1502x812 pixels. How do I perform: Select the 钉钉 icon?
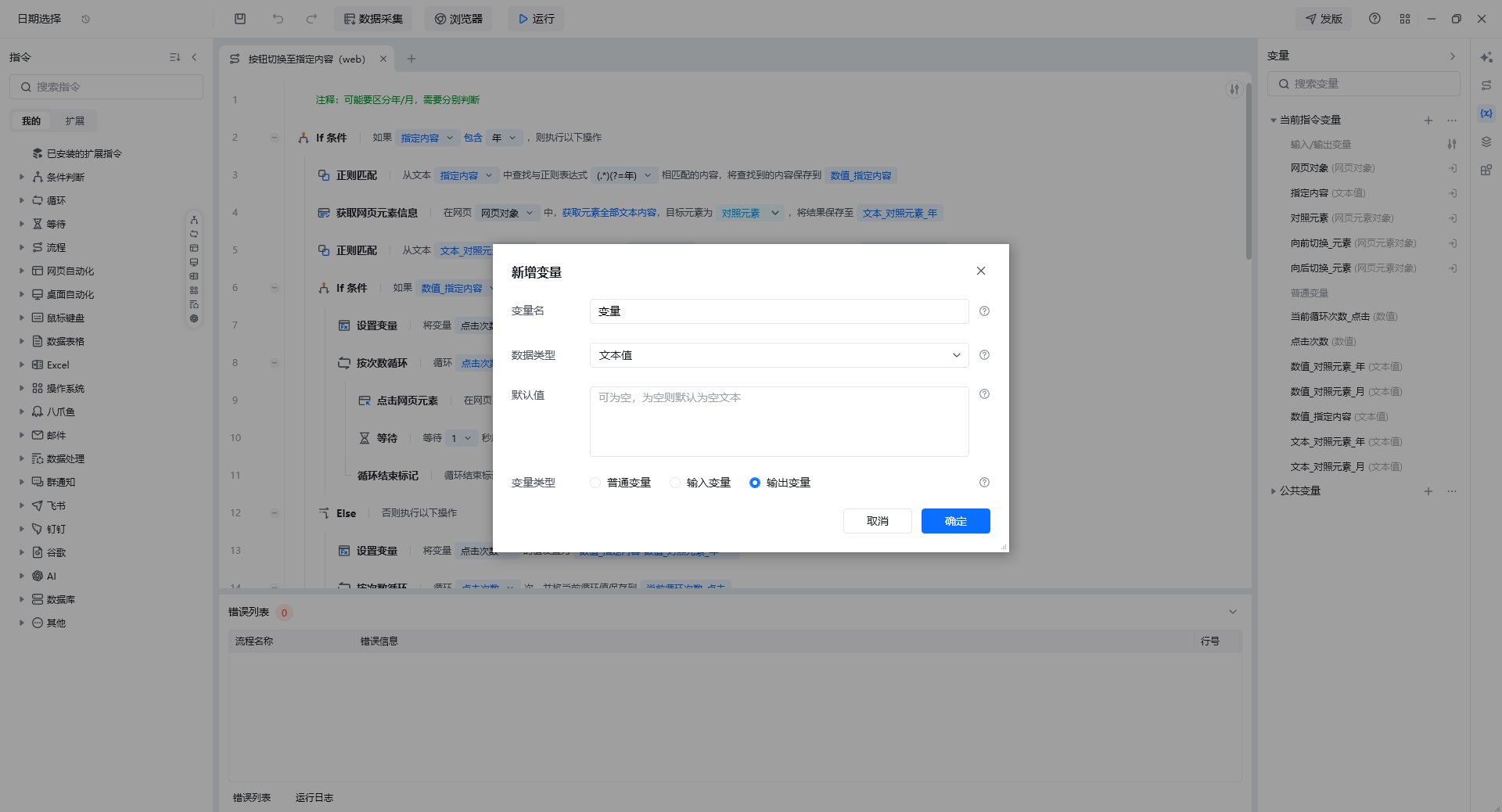click(38, 529)
